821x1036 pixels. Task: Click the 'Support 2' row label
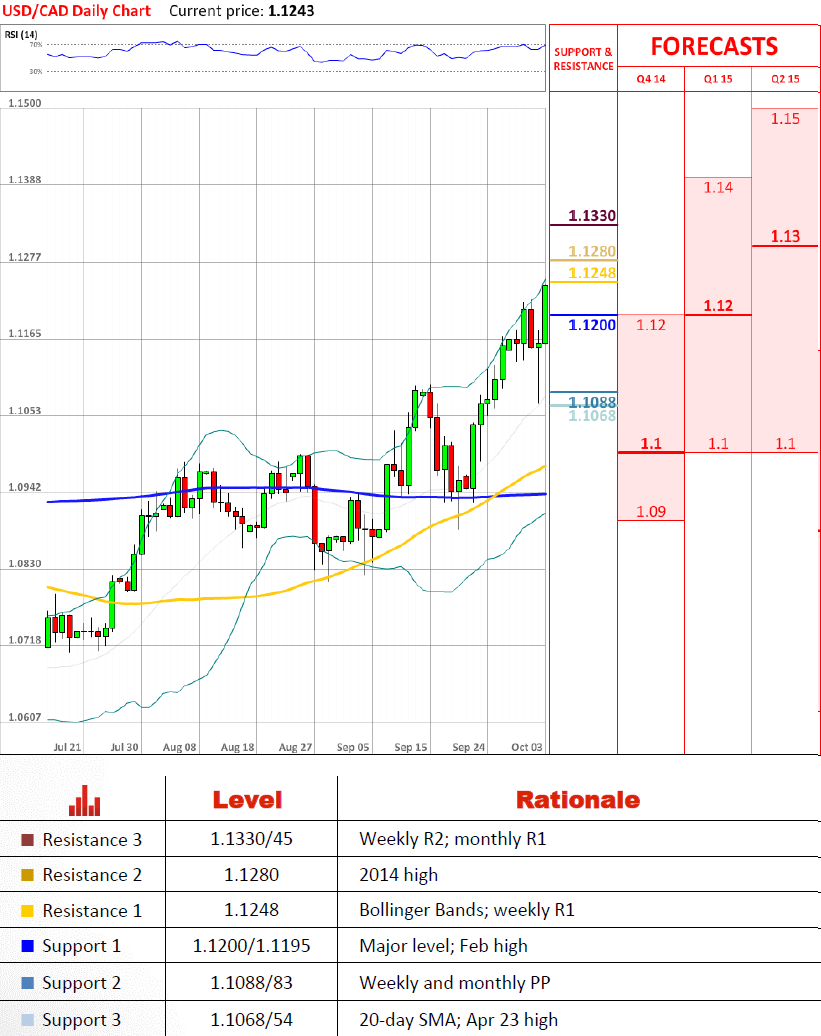[81, 983]
